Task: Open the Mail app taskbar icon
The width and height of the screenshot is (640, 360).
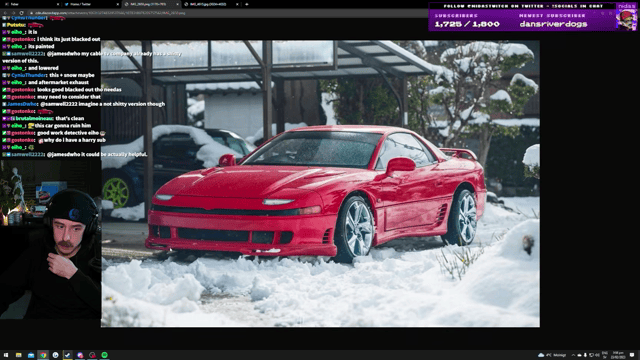Action: 31,355
